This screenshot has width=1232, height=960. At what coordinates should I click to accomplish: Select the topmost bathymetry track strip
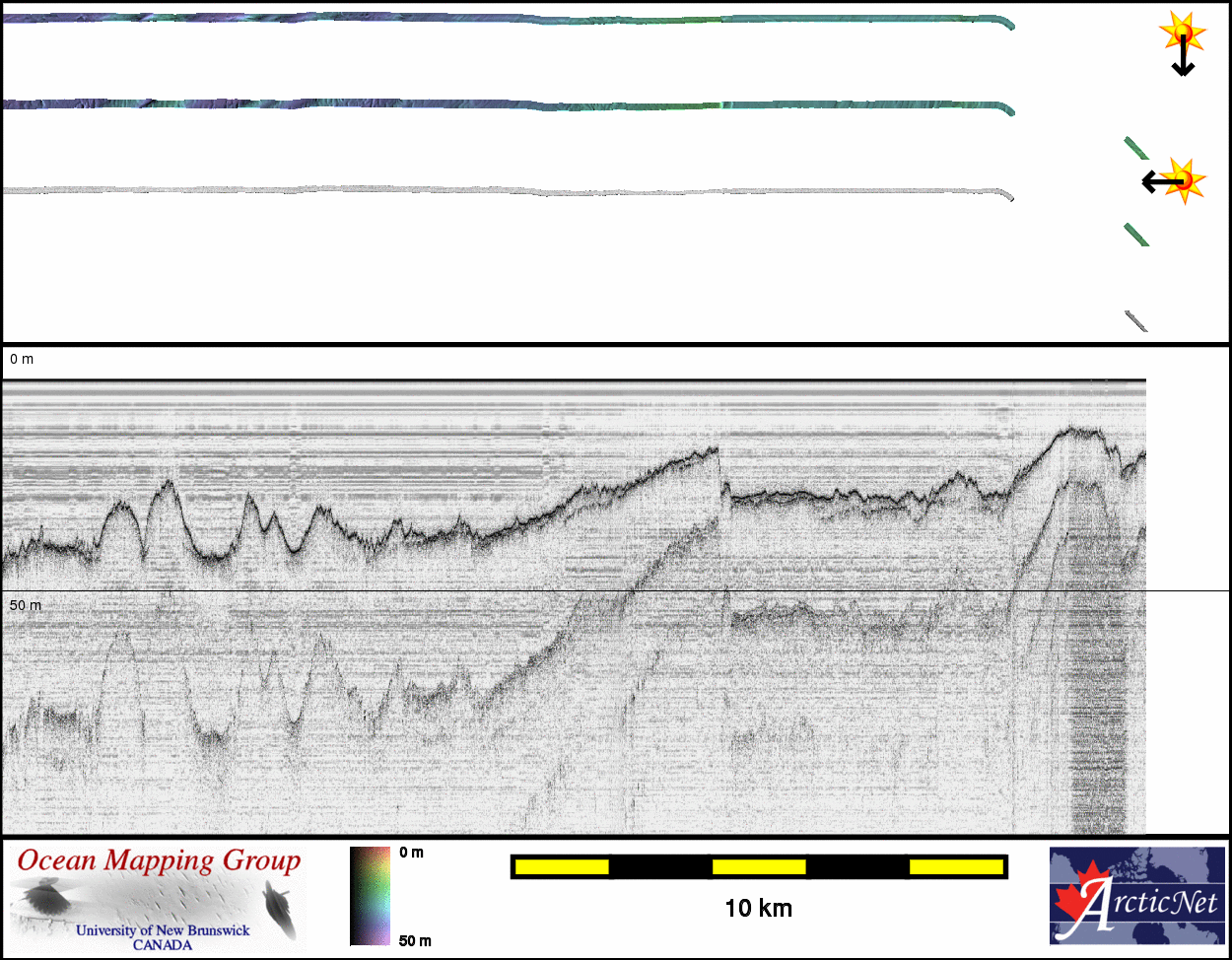point(493,19)
